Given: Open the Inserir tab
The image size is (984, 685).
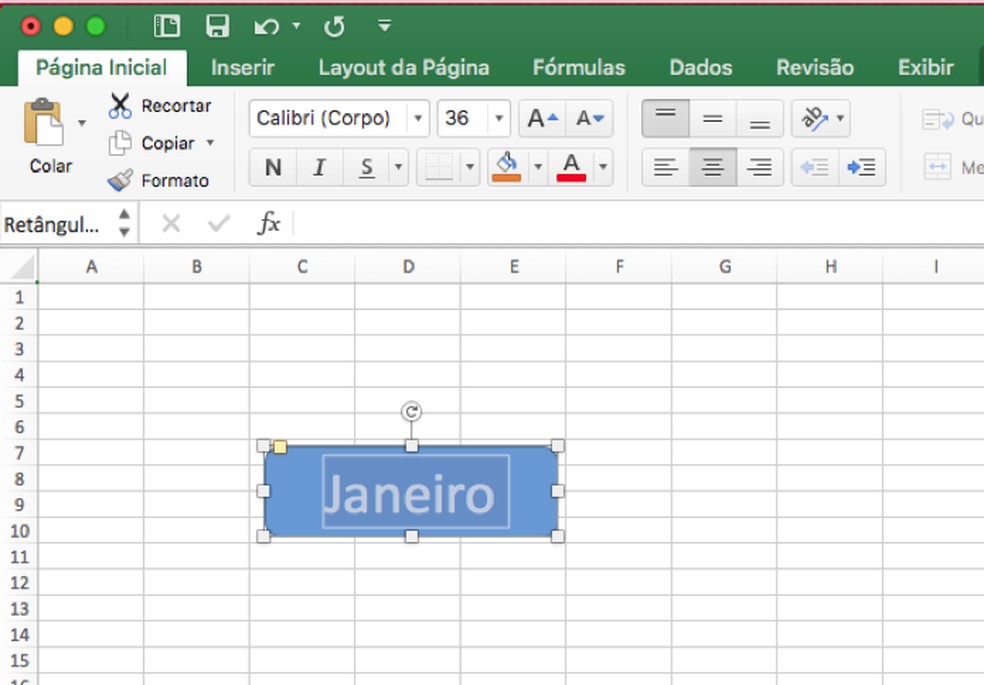Looking at the screenshot, I should (243, 68).
